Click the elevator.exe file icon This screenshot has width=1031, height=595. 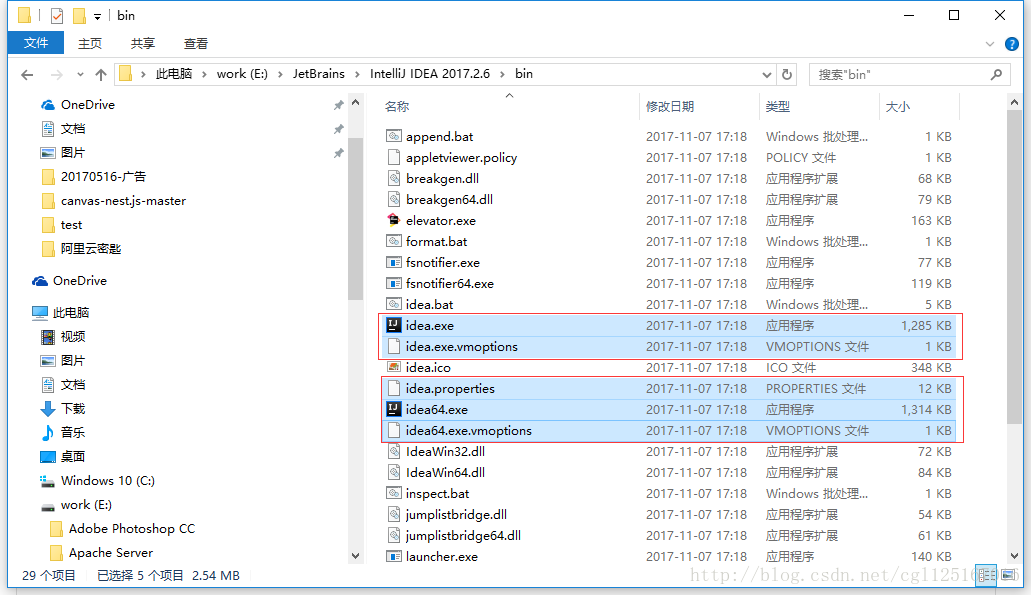tap(393, 220)
